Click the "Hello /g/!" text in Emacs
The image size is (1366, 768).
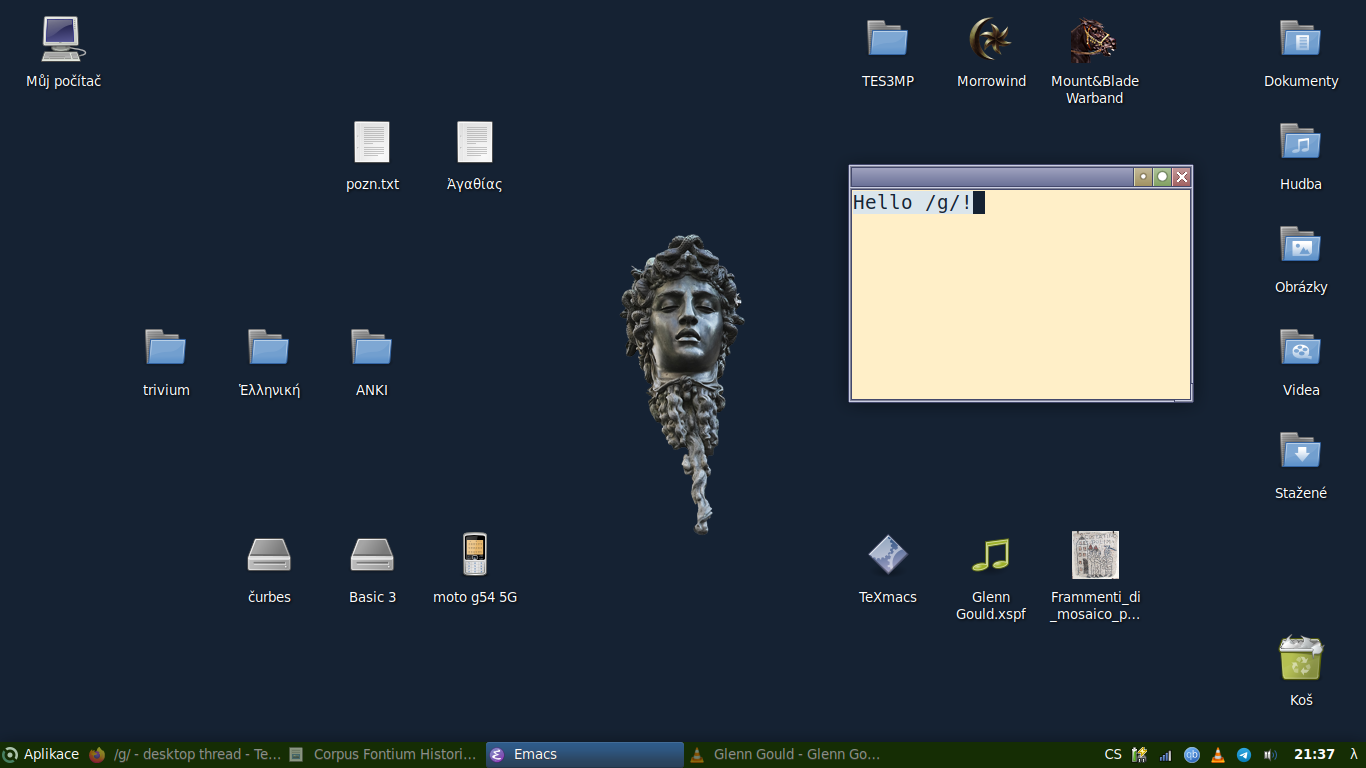(x=912, y=202)
